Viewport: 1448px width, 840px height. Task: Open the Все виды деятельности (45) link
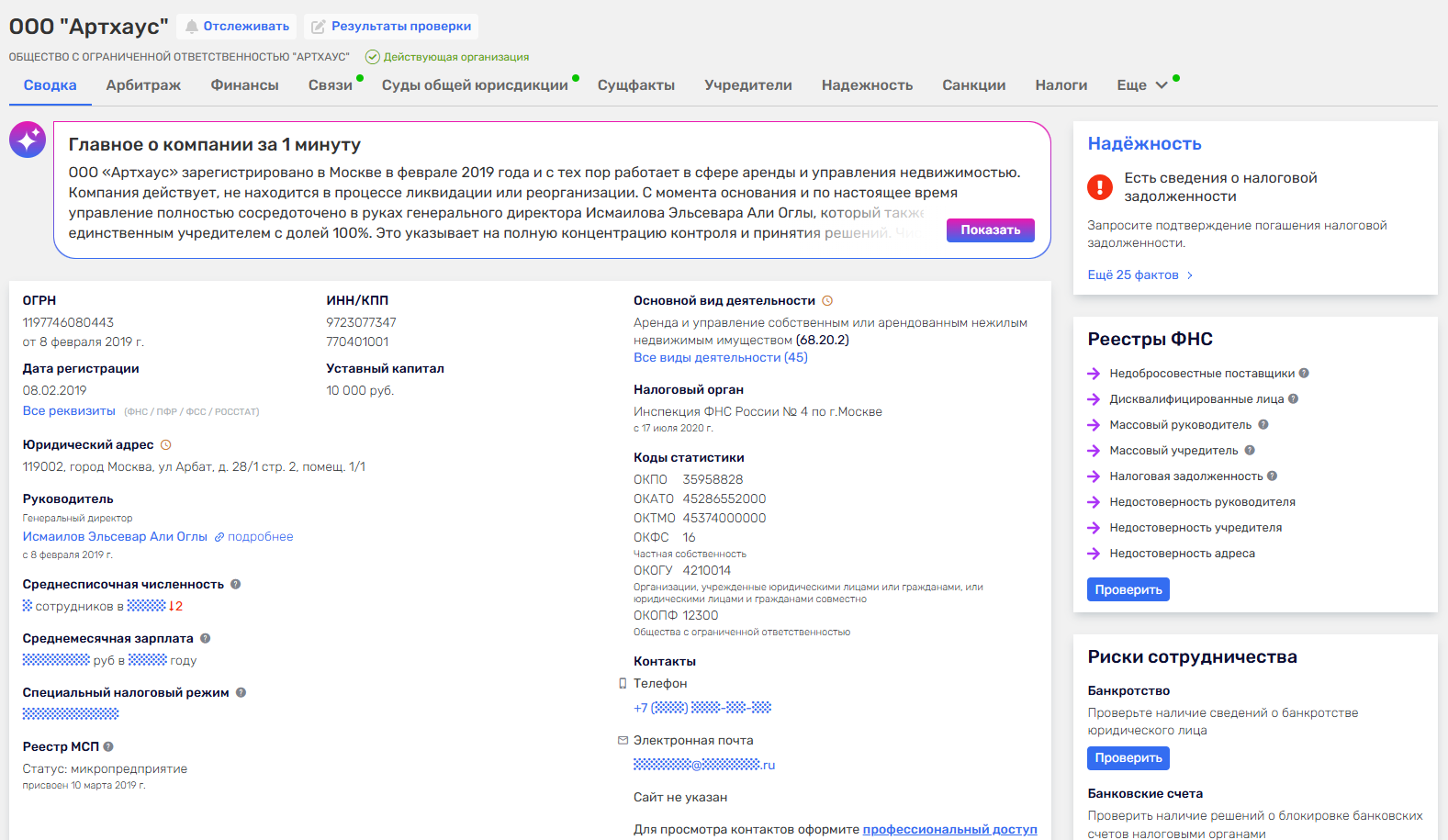pos(721,357)
